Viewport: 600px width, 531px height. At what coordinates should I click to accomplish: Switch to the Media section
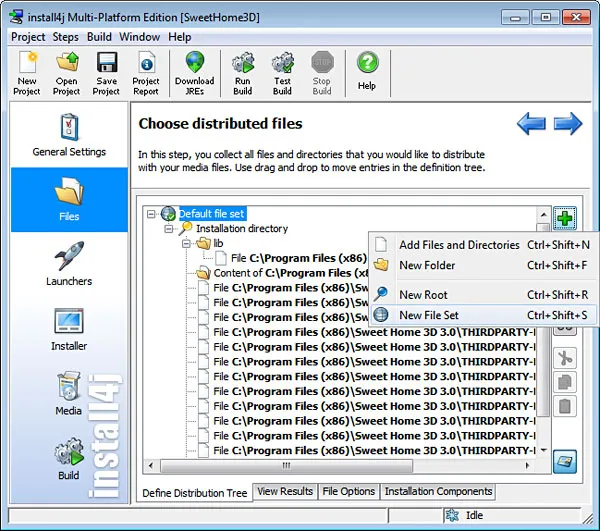[68, 393]
